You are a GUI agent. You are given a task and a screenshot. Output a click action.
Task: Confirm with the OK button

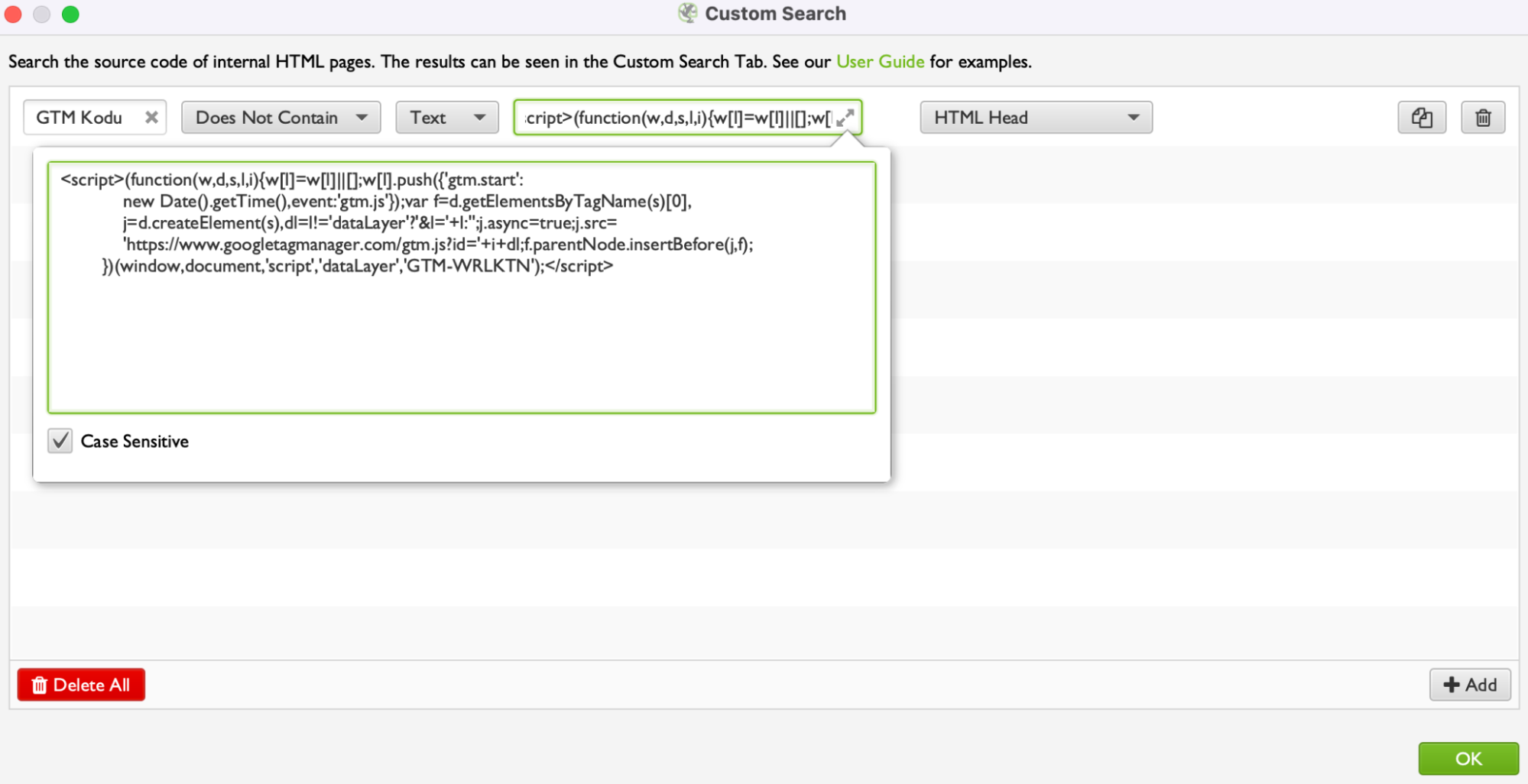1468,759
